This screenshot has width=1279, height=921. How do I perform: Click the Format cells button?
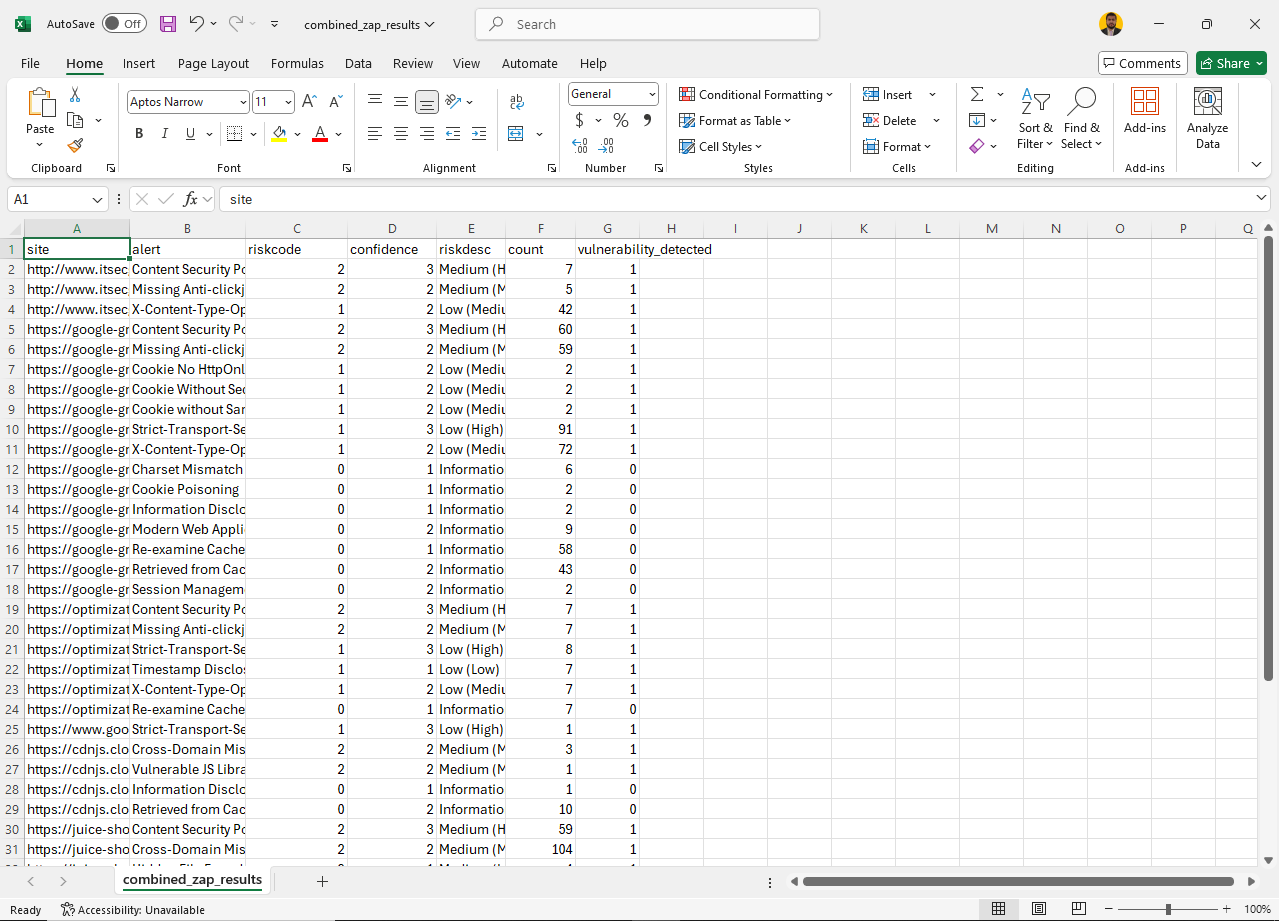pos(897,146)
